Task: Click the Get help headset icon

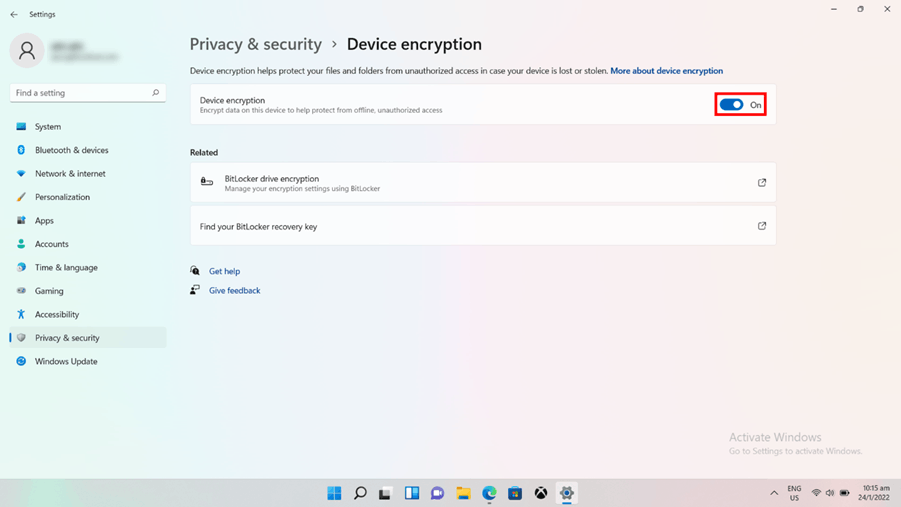Action: tap(195, 271)
